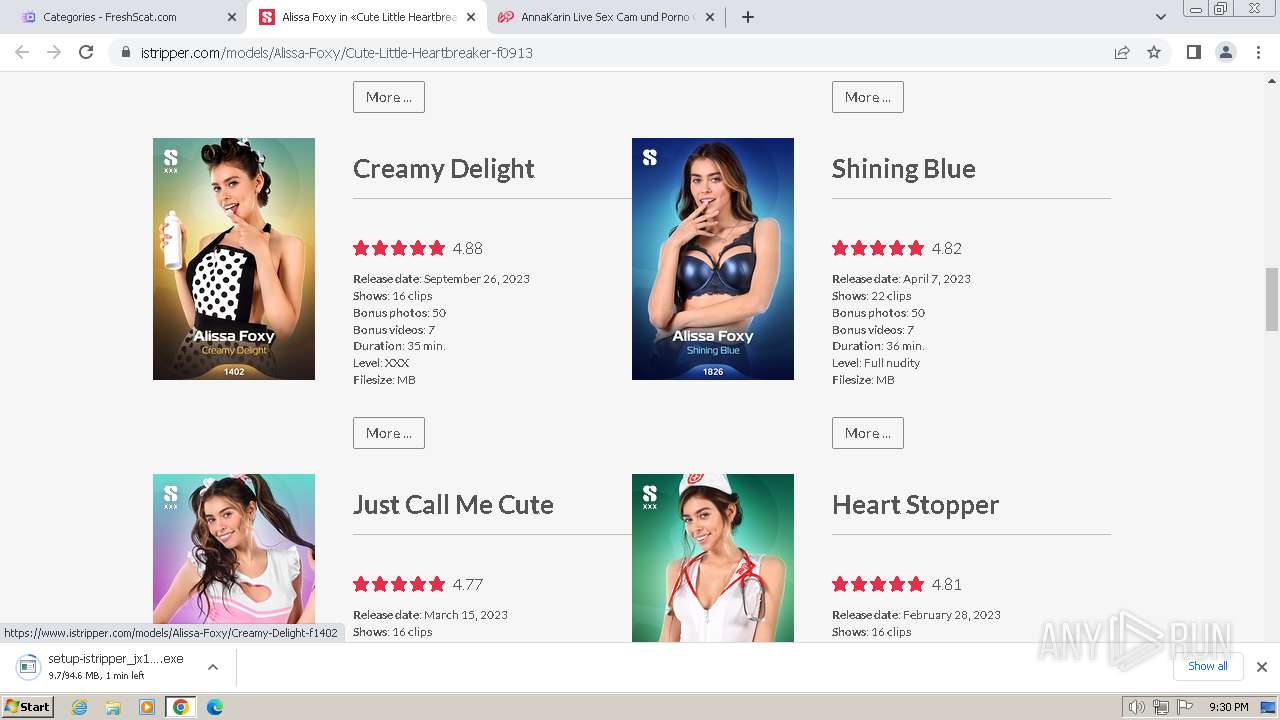Click More button under Creamy Delight
Image resolution: width=1280 pixels, height=720 pixels.
389,433
